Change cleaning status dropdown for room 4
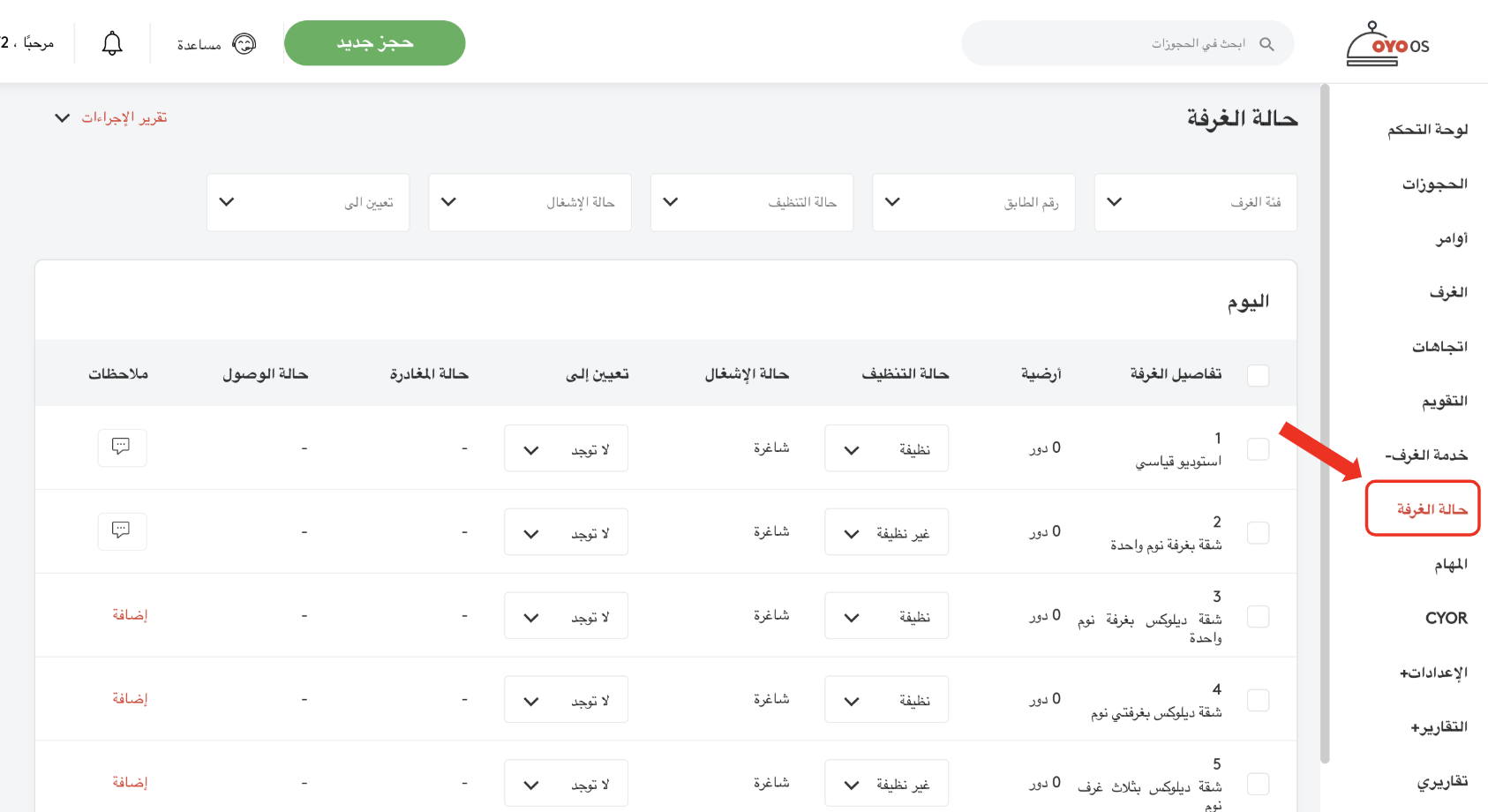The height and width of the screenshot is (812, 1488). pos(887,700)
